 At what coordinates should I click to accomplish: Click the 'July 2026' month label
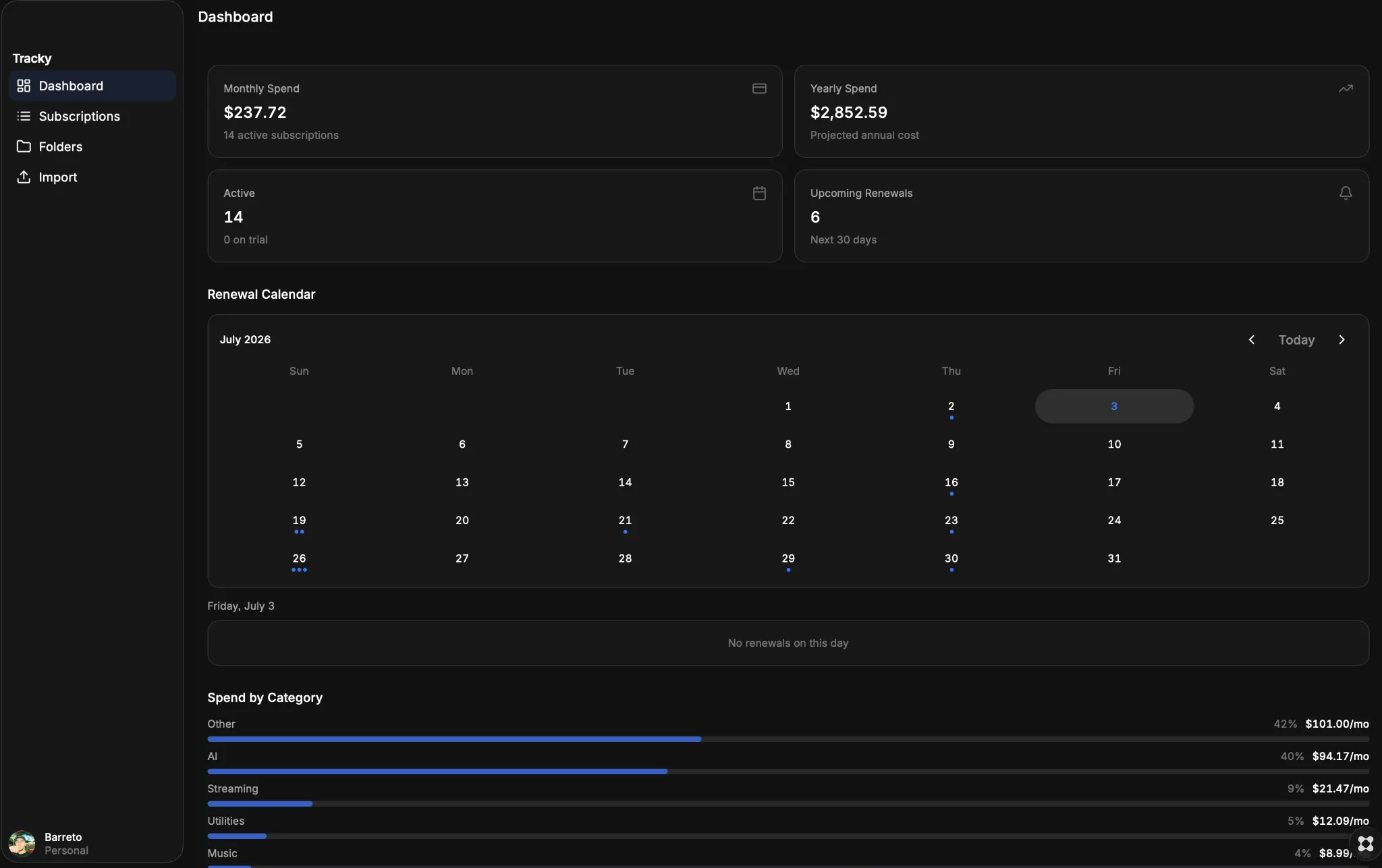click(x=245, y=339)
